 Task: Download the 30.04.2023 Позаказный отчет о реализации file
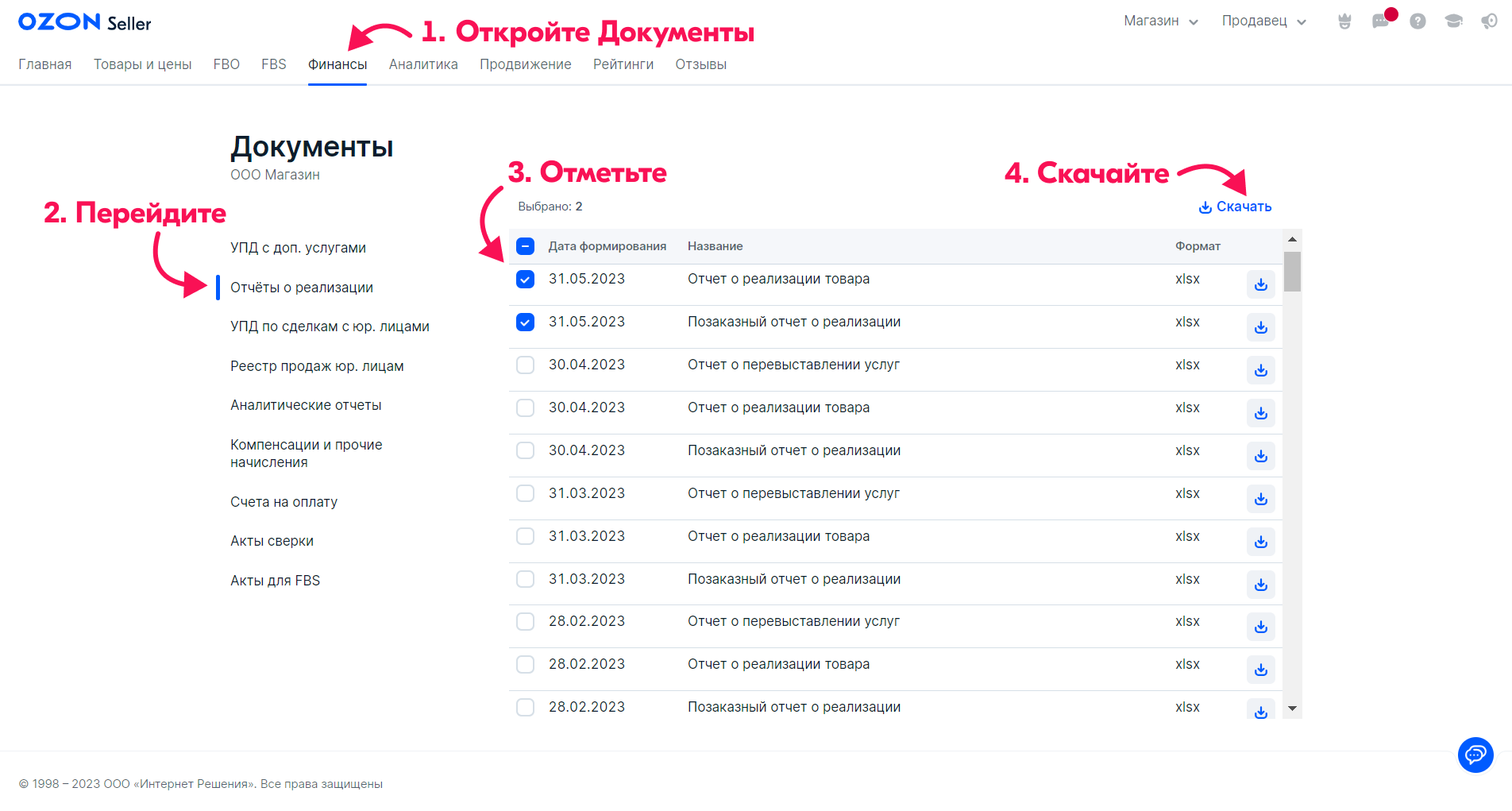click(x=1260, y=456)
